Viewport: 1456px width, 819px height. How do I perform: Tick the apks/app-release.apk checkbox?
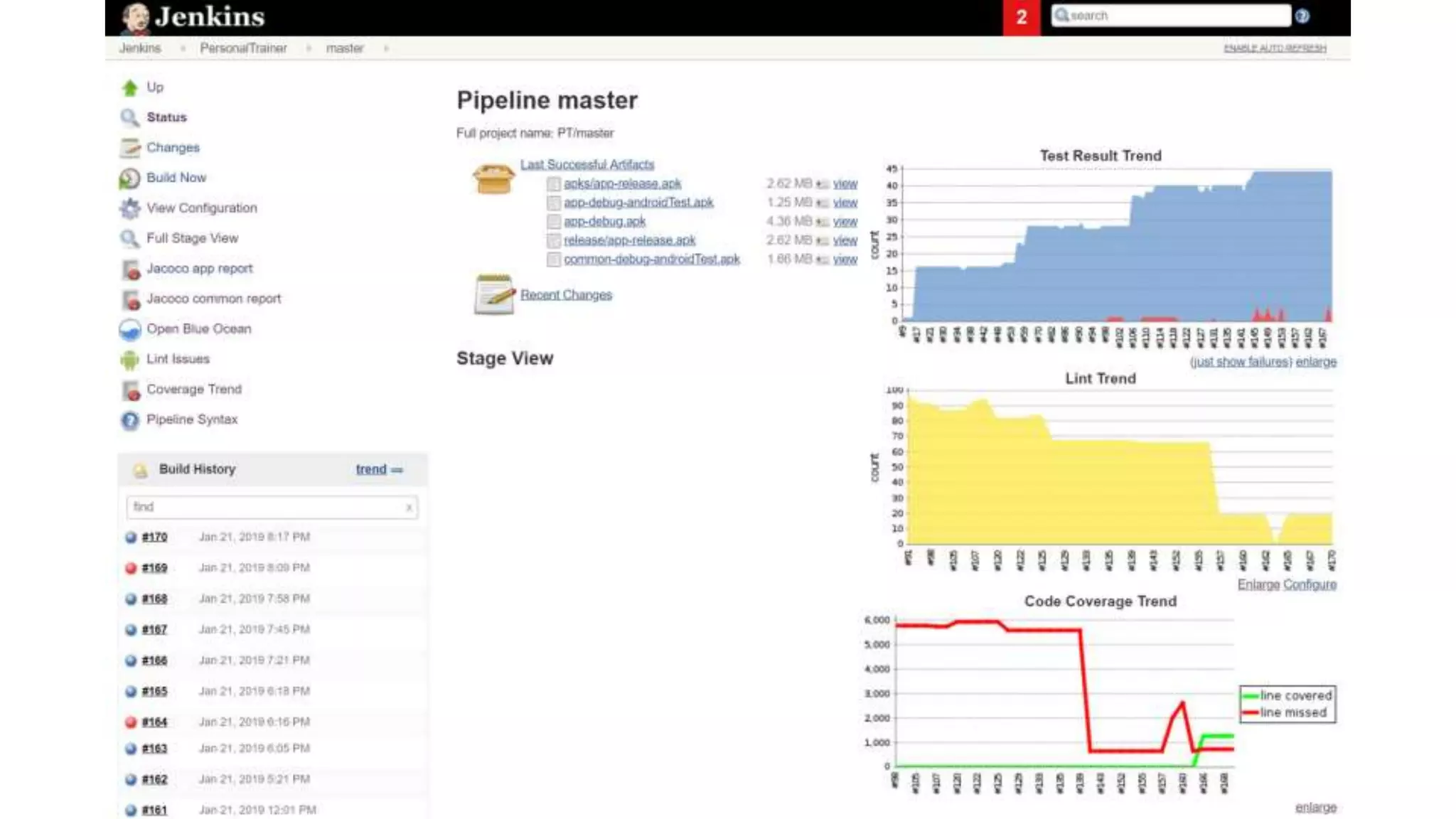[553, 184]
